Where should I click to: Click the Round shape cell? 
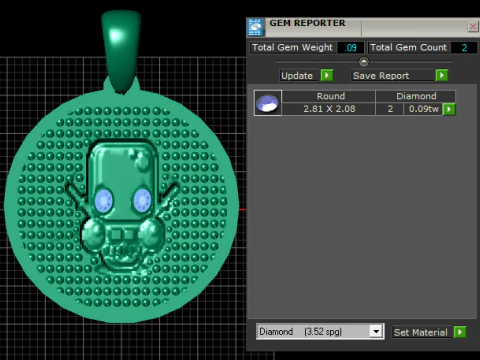click(x=329, y=96)
